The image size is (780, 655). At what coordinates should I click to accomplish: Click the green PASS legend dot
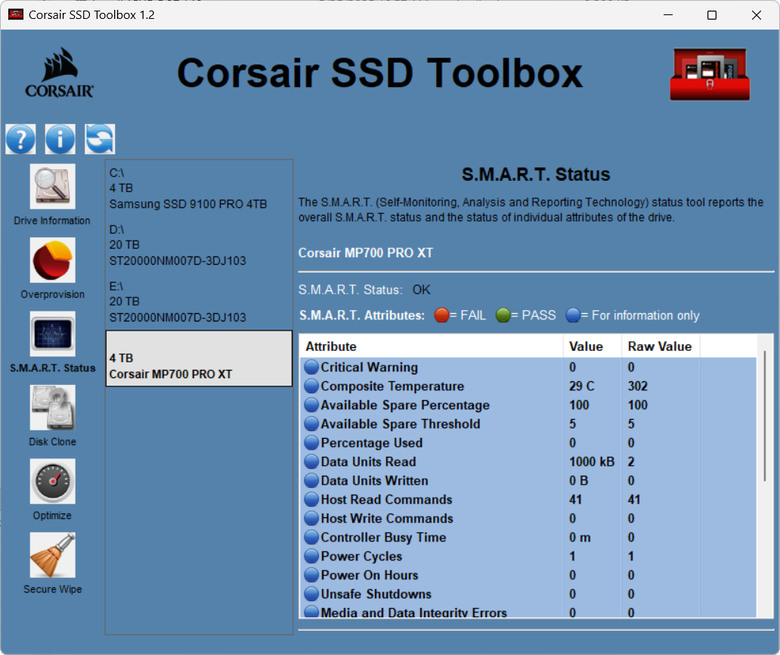[503, 315]
